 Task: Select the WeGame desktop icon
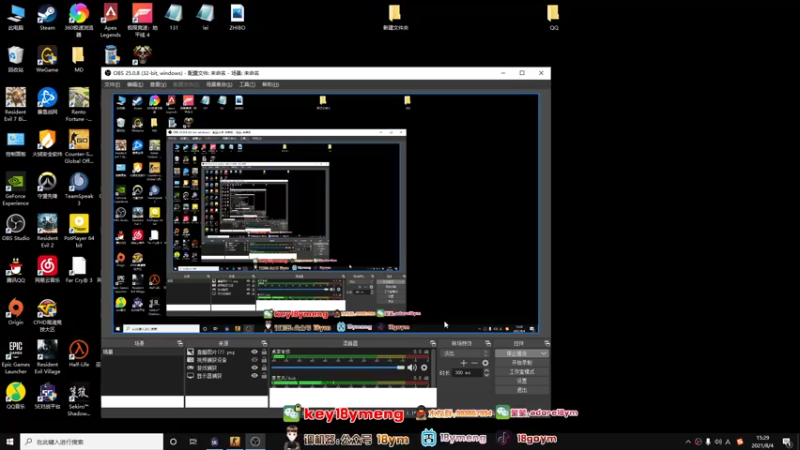[47, 59]
